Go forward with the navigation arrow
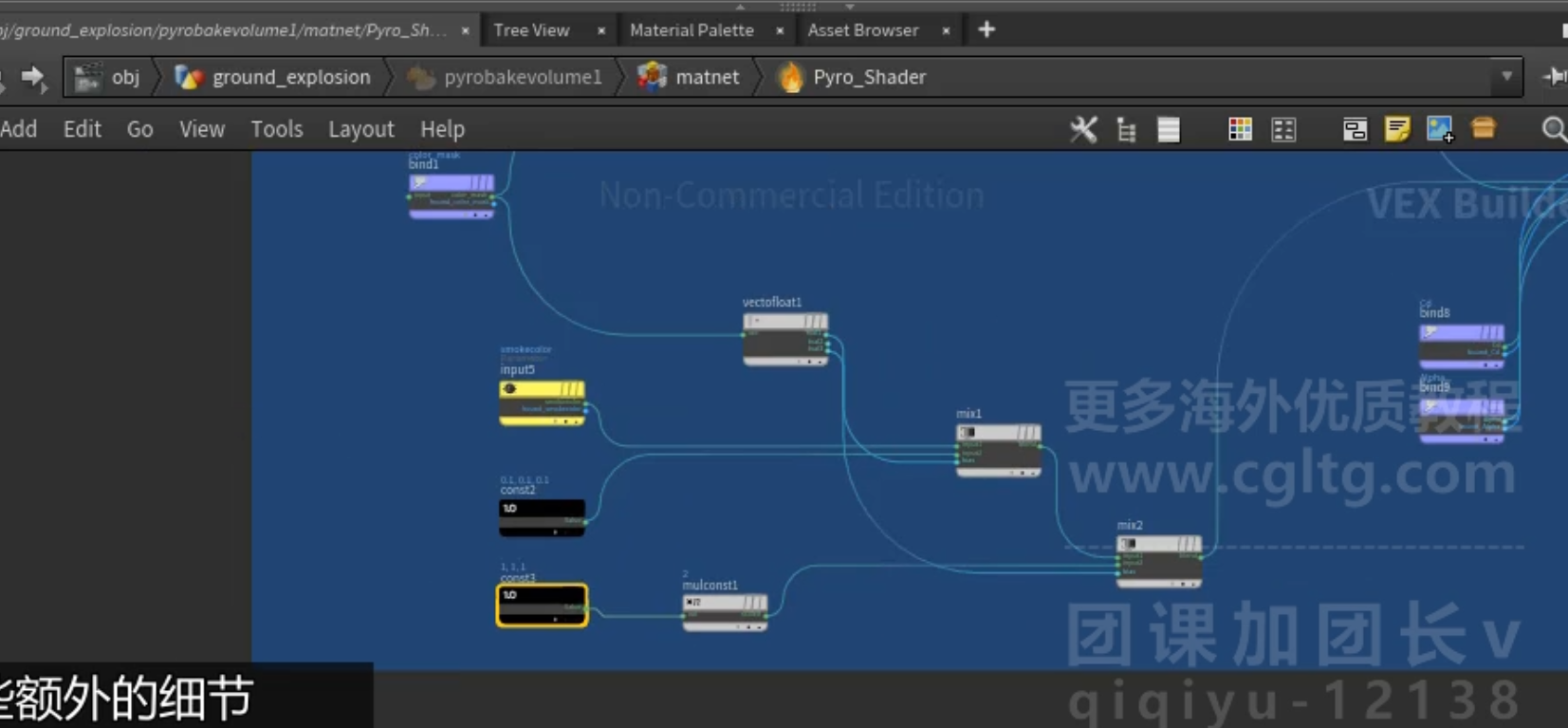Viewport: 1568px width, 728px height. point(34,77)
